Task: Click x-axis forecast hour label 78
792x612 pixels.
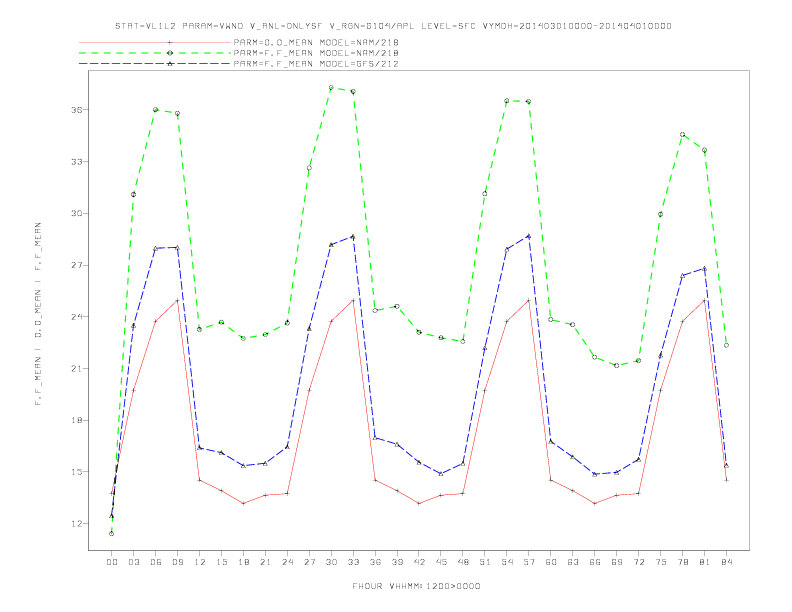Action: pos(682,562)
